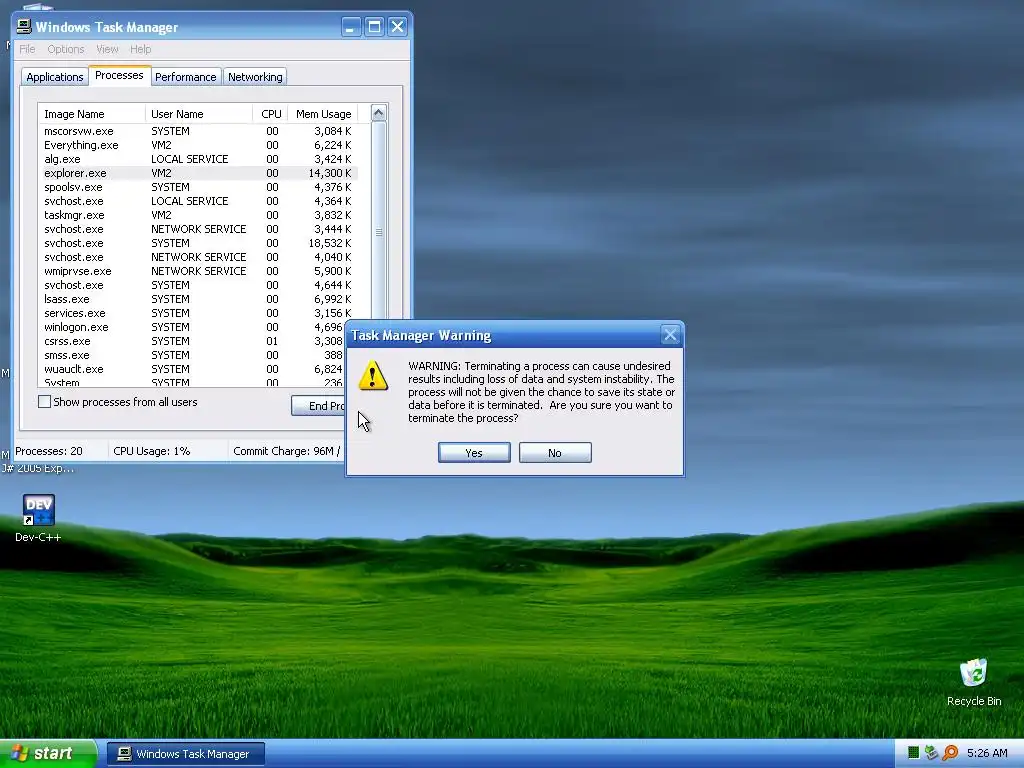Viewport: 1024px width, 768px height.
Task: Cancel termination with the No button
Action: coord(555,453)
